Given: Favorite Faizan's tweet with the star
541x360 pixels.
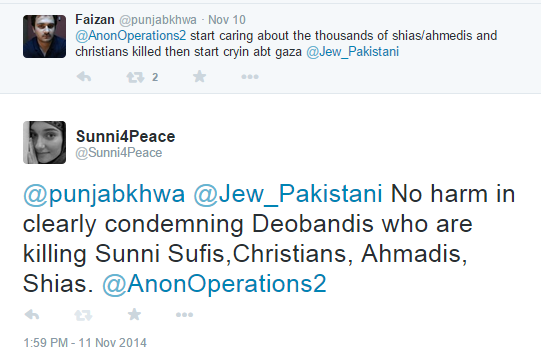Looking at the screenshot, I should coord(199,76).
